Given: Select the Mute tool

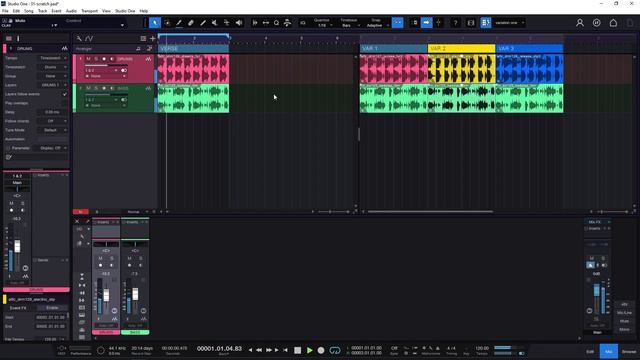Looking at the screenshot, I should click(x=214, y=23).
